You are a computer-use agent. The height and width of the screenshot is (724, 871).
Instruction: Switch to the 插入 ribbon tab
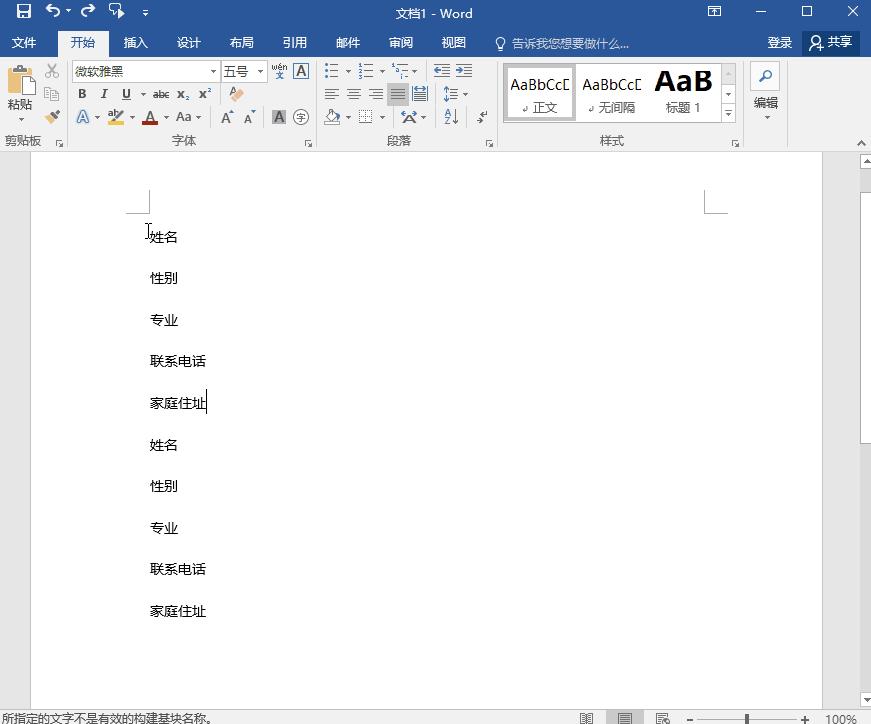[x=136, y=43]
